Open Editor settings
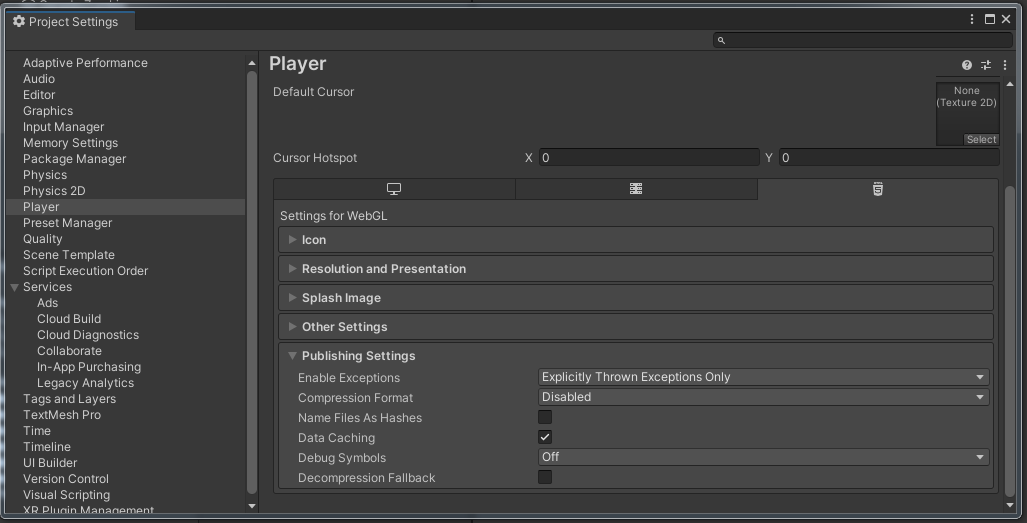Image resolution: width=1027 pixels, height=523 pixels. tap(39, 95)
